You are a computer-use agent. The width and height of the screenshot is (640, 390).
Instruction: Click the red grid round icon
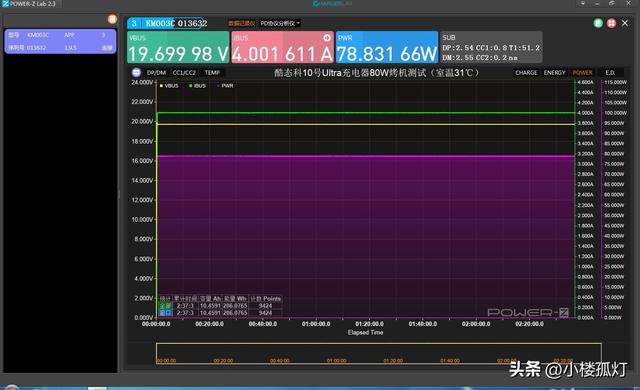611,23
